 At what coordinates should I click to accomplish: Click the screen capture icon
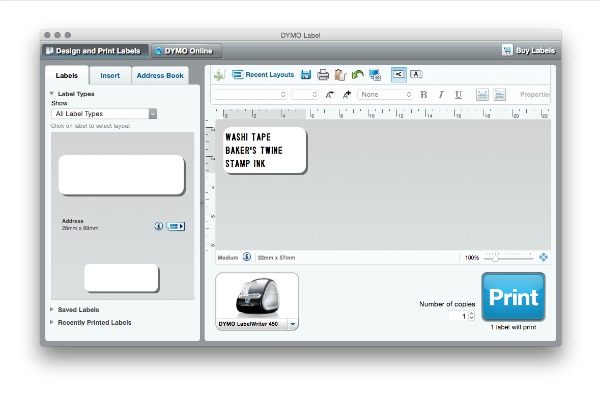[375, 75]
